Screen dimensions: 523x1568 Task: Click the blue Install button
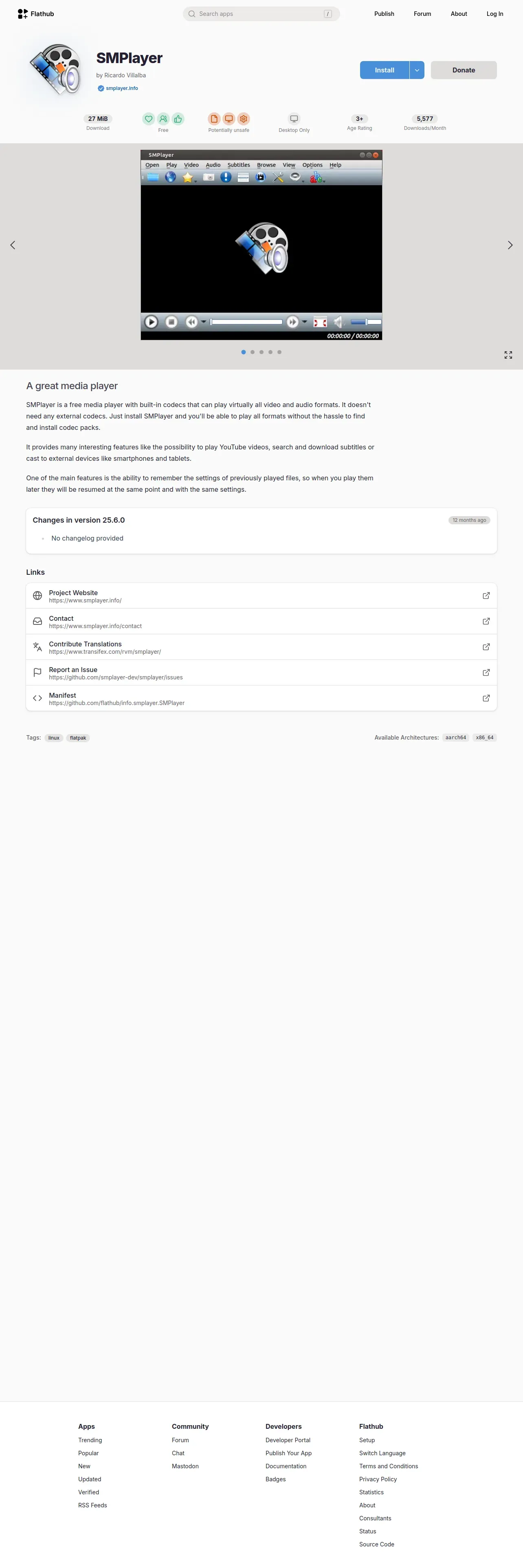tap(384, 70)
